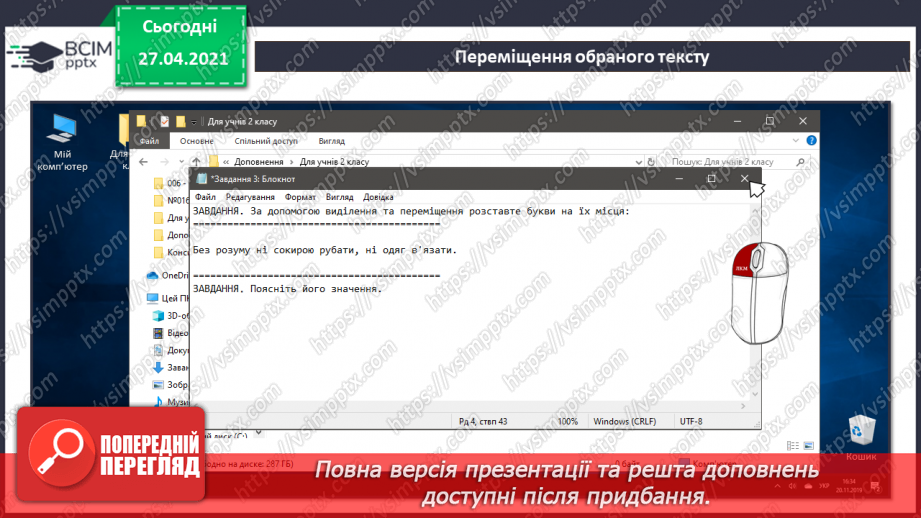Screen dimensions: 921x518
Task: Open the 006 folder in navigation pane
Action: (x=171, y=183)
